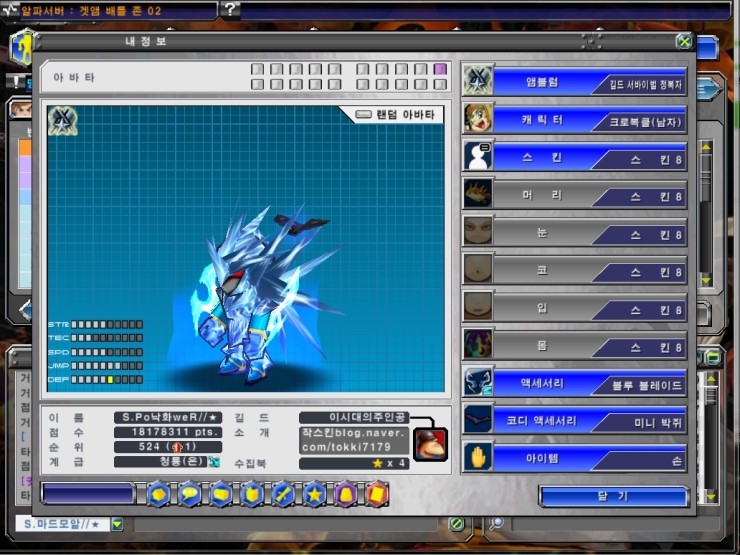
Task: Click the first blue hexagon toolbar icon
Action: click(x=159, y=495)
